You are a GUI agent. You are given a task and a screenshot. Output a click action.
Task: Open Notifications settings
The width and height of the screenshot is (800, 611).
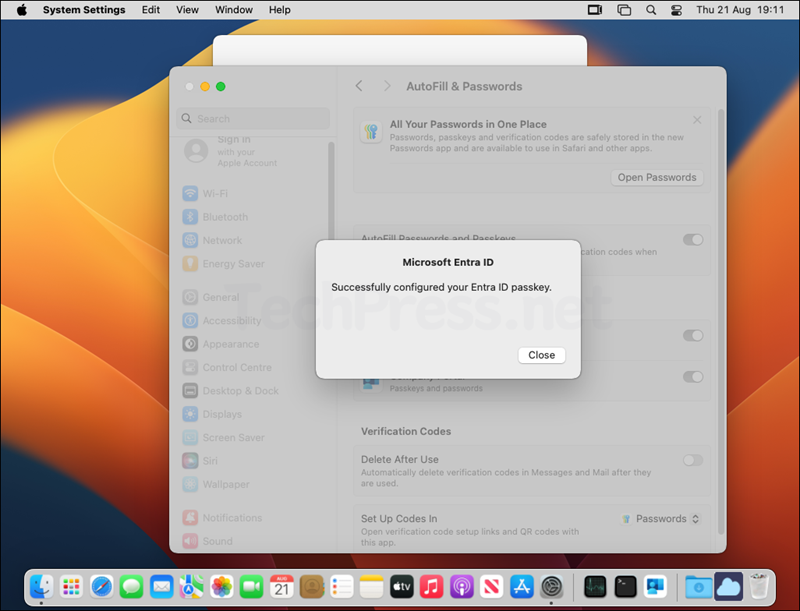coord(222,518)
